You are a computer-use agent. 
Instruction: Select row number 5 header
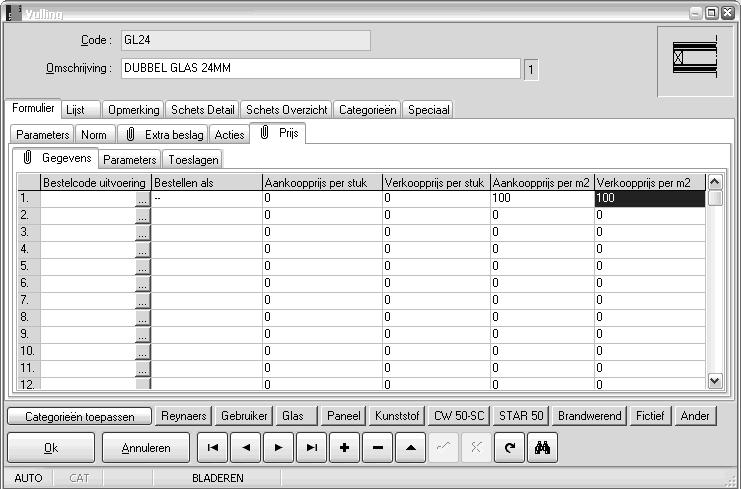29,267
